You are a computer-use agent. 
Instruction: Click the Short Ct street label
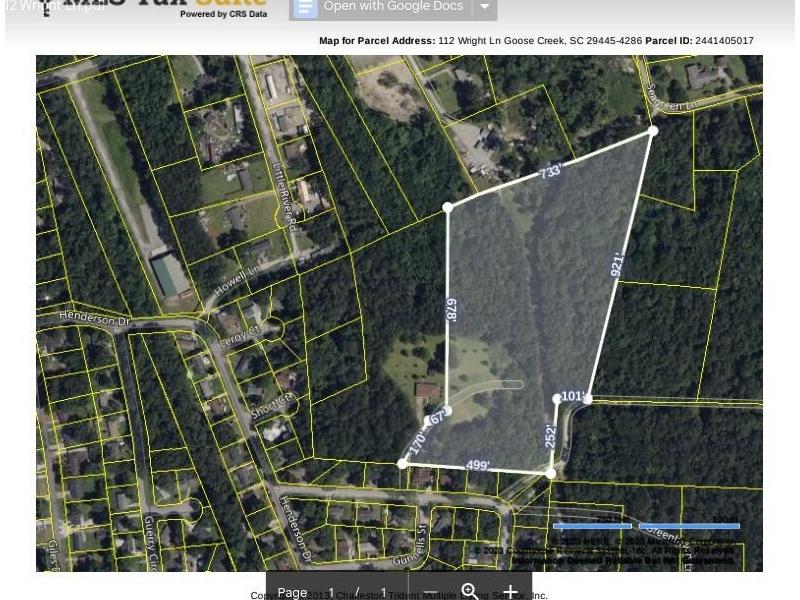tap(273, 407)
